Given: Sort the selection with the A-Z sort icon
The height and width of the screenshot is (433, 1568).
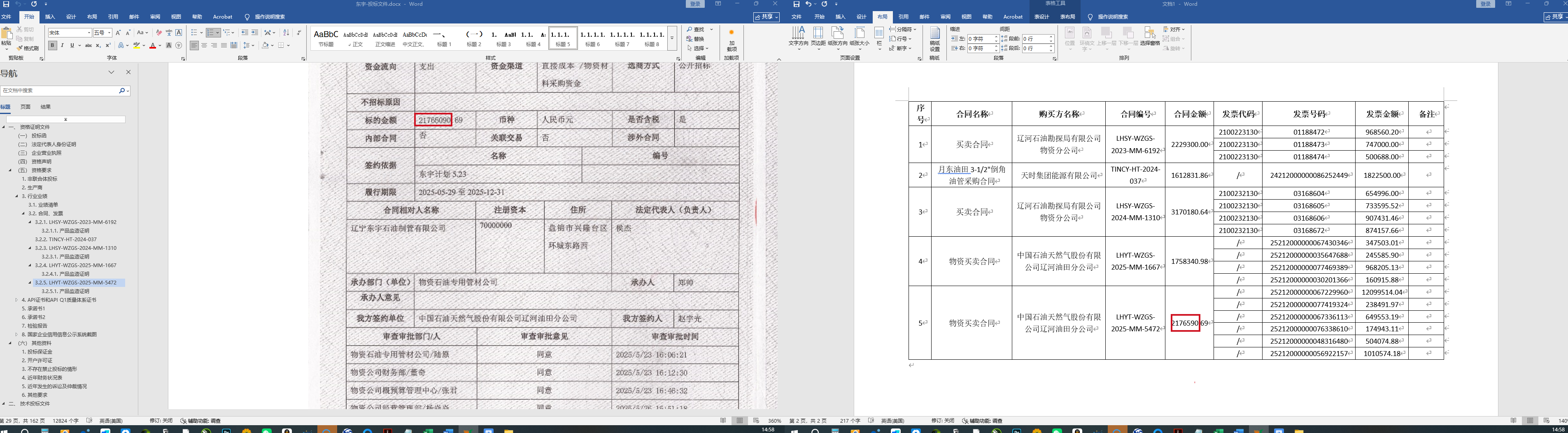Looking at the screenshot, I should pyautogui.click(x=286, y=33).
